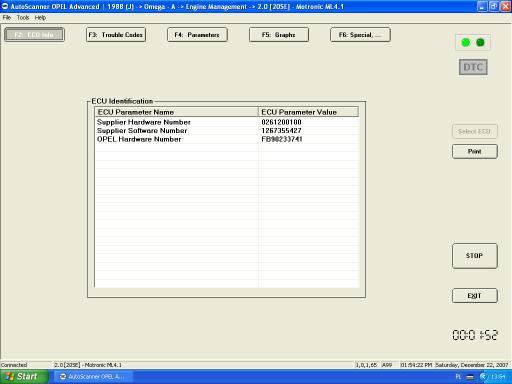512x384 pixels.
Task: Stop the ECU communication
Action: click(x=475, y=256)
